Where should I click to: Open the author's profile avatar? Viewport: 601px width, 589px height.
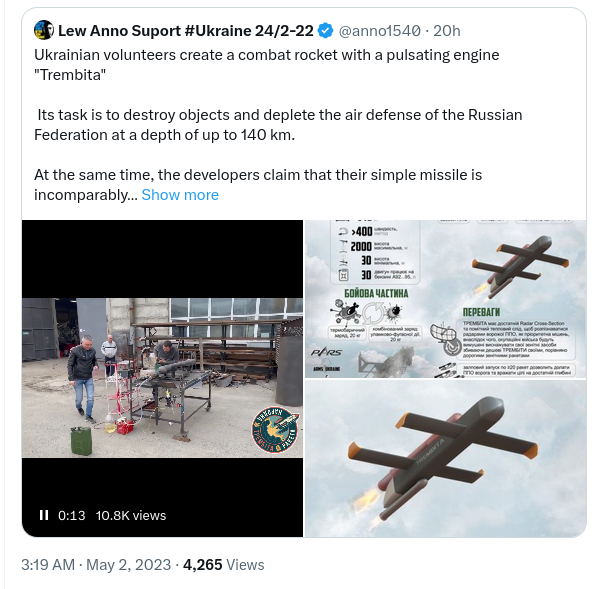click(44, 30)
